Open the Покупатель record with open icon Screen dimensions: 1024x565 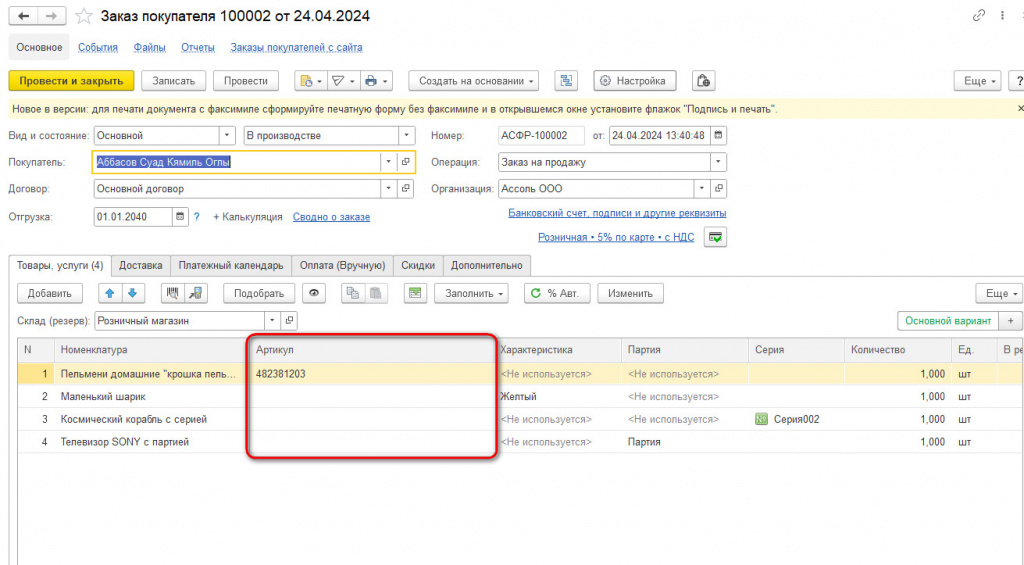click(x=406, y=162)
